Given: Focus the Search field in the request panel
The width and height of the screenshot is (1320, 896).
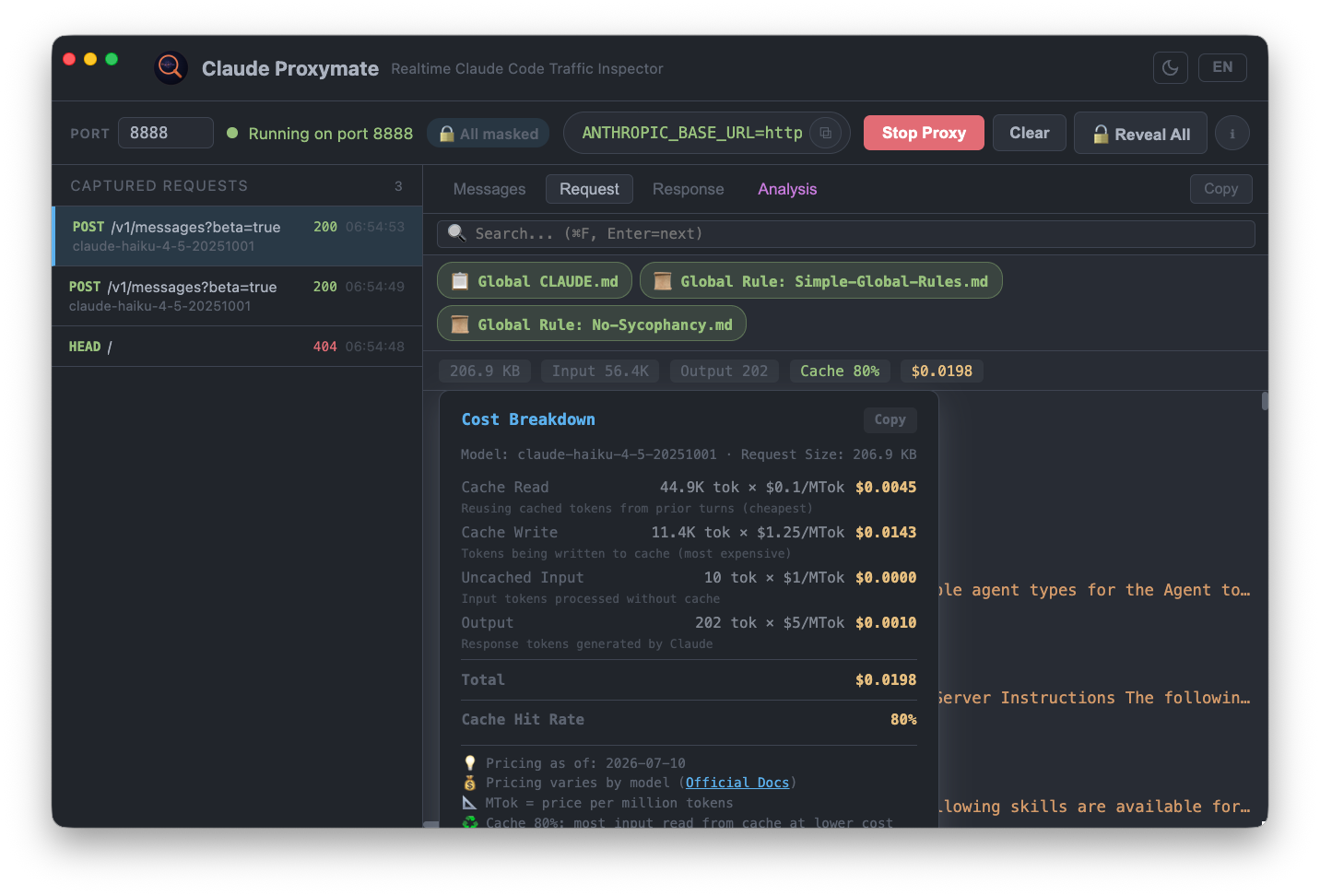Looking at the screenshot, I should pyautogui.click(x=845, y=234).
